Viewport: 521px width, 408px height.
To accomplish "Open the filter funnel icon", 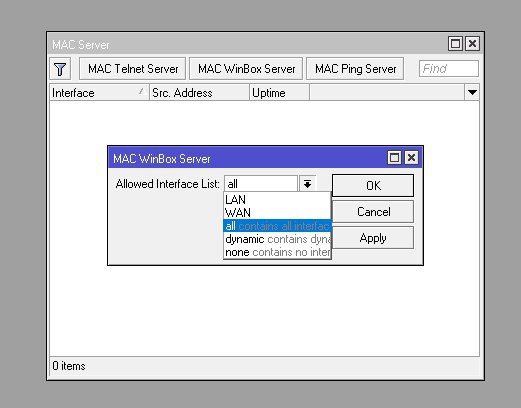I will click(60, 69).
